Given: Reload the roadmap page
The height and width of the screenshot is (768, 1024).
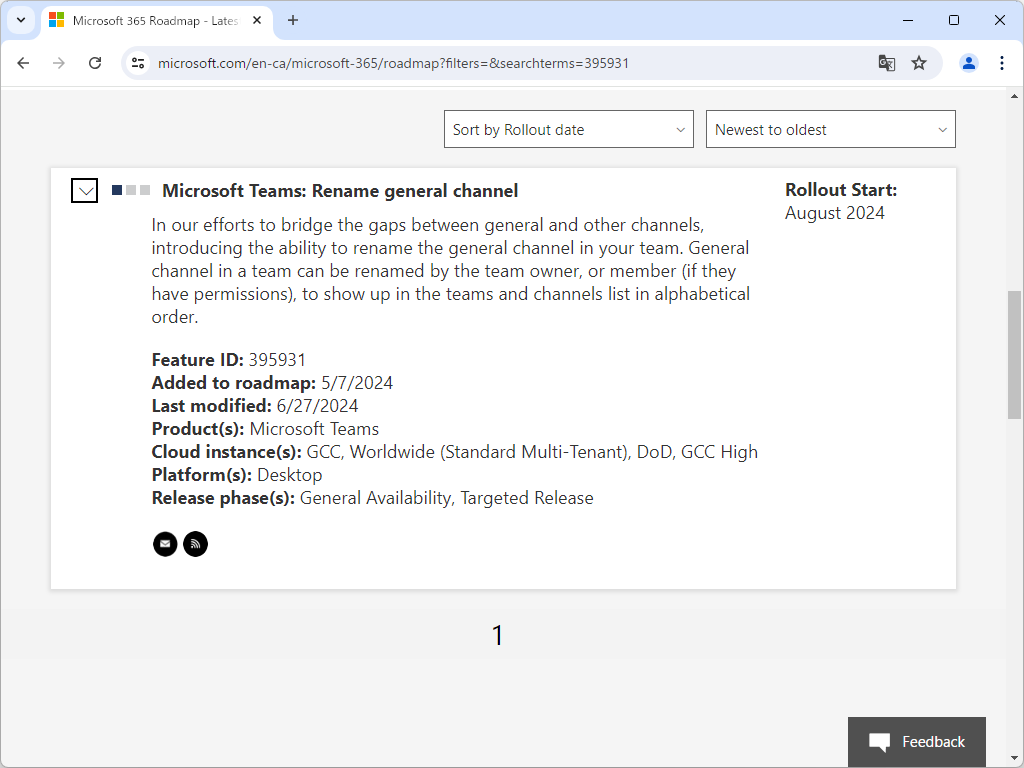Looking at the screenshot, I should pos(95,62).
